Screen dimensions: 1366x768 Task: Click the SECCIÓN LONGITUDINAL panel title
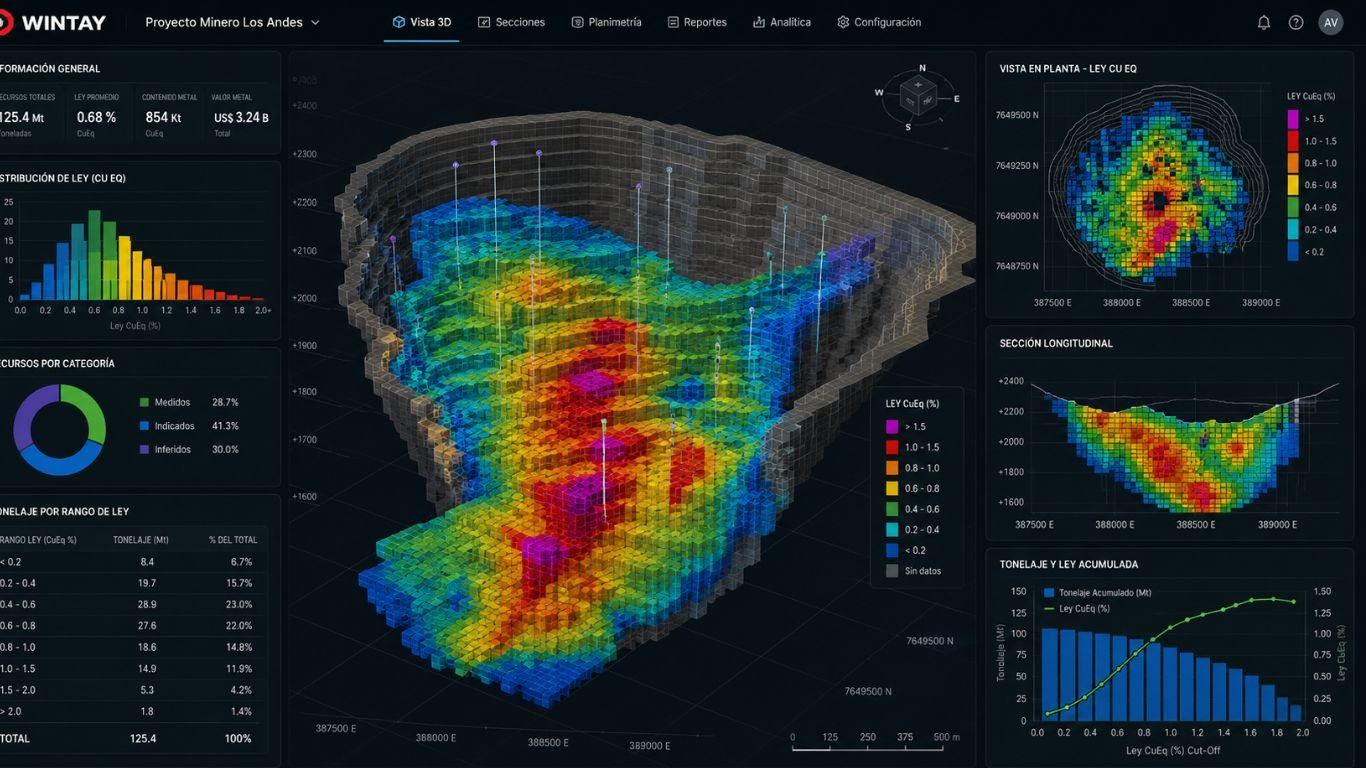coord(1056,343)
